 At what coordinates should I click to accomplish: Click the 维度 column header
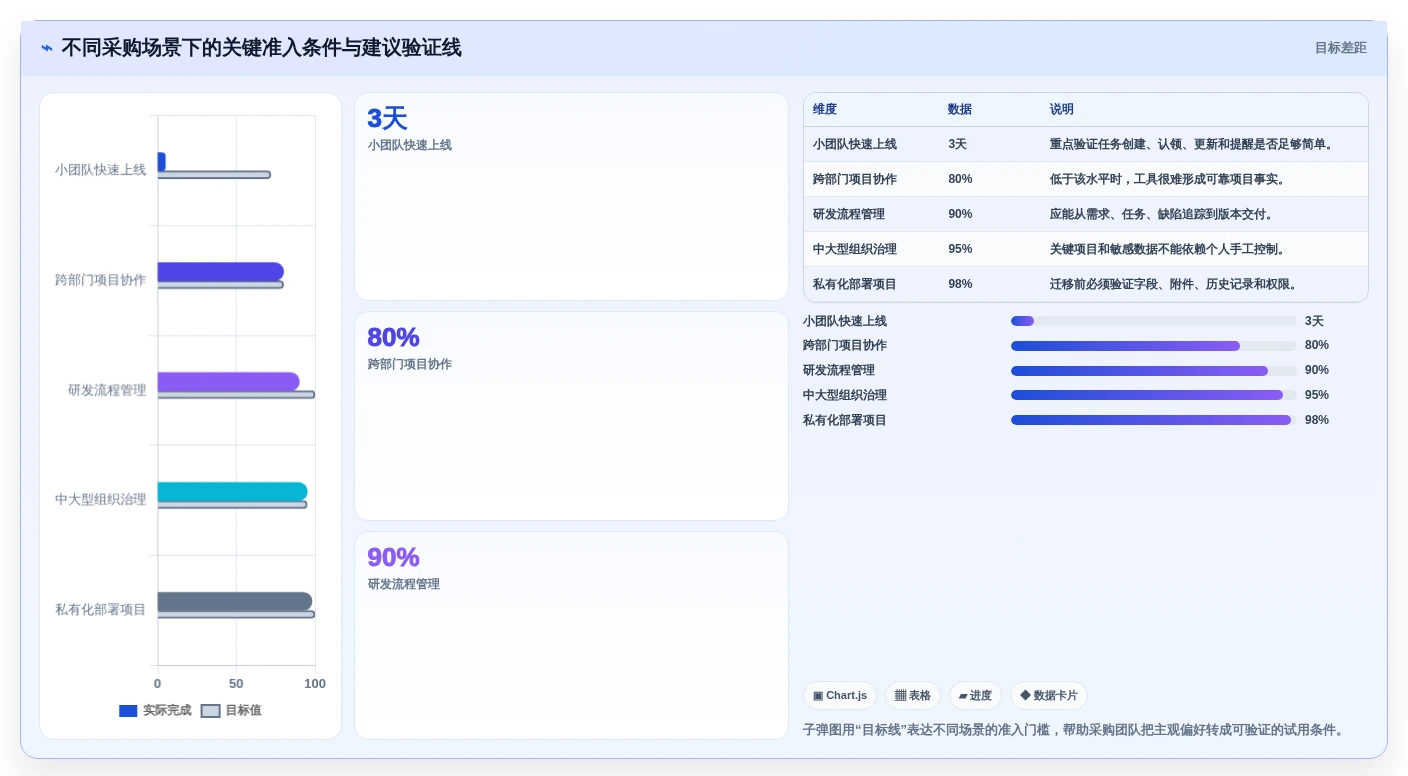coord(825,110)
